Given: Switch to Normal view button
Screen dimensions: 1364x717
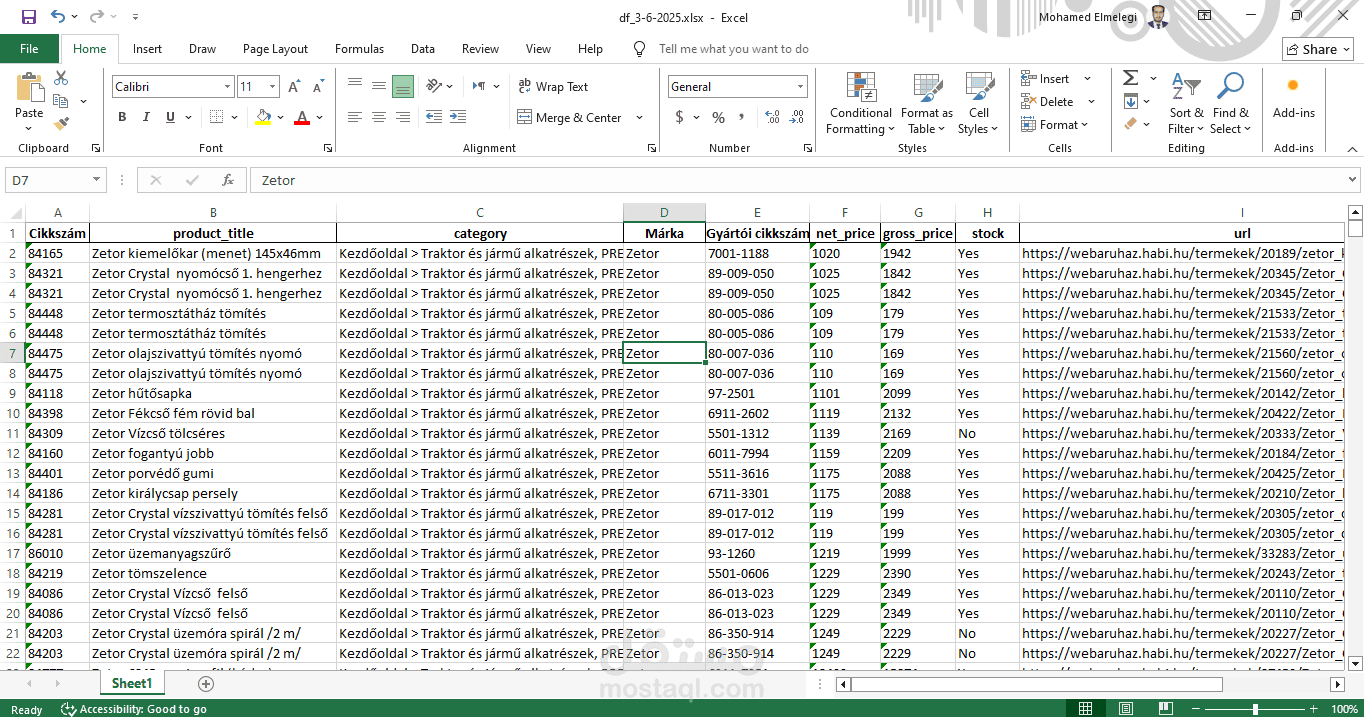Looking at the screenshot, I should (x=1085, y=709).
